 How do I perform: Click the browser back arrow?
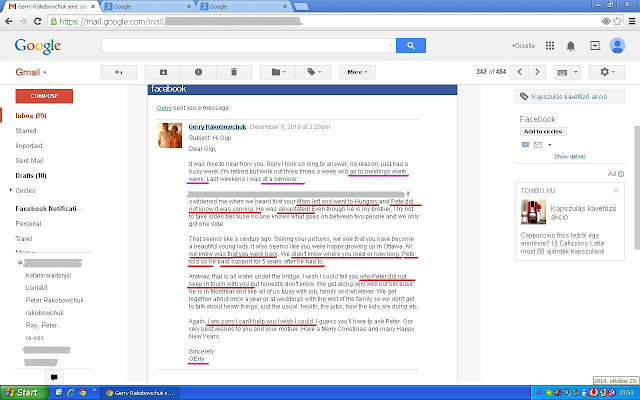9,21
